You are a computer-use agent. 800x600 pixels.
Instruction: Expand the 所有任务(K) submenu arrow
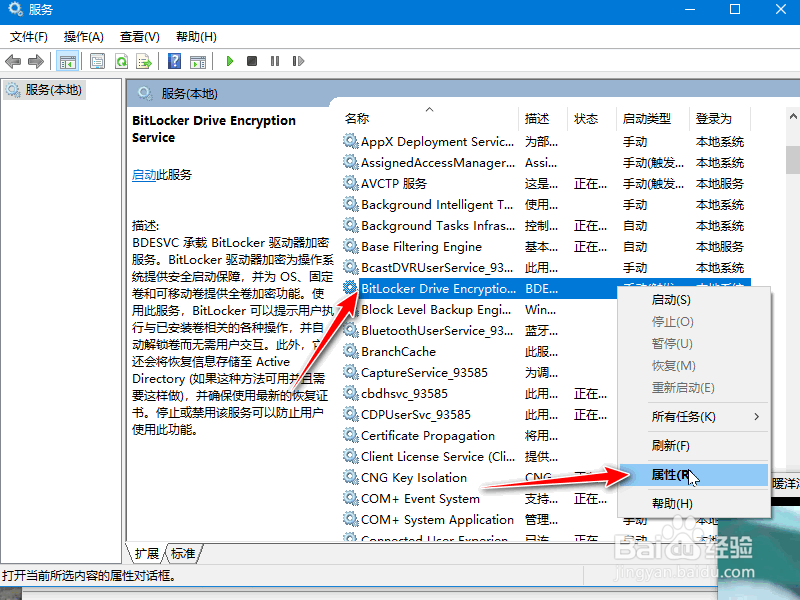point(757,417)
